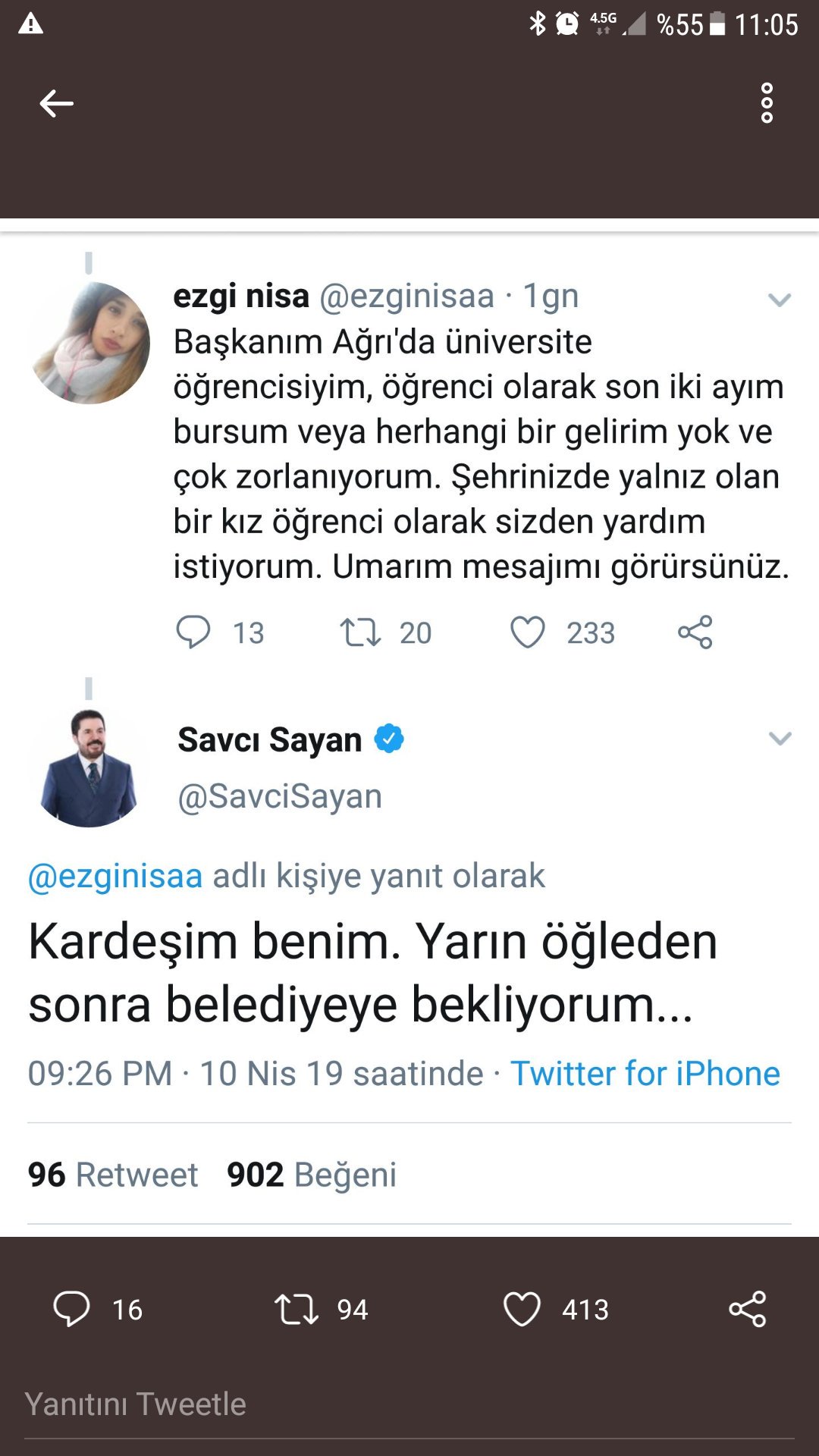819x1456 pixels.
Task: Share ezgi nisa's tweet
Action: (695, 632)
